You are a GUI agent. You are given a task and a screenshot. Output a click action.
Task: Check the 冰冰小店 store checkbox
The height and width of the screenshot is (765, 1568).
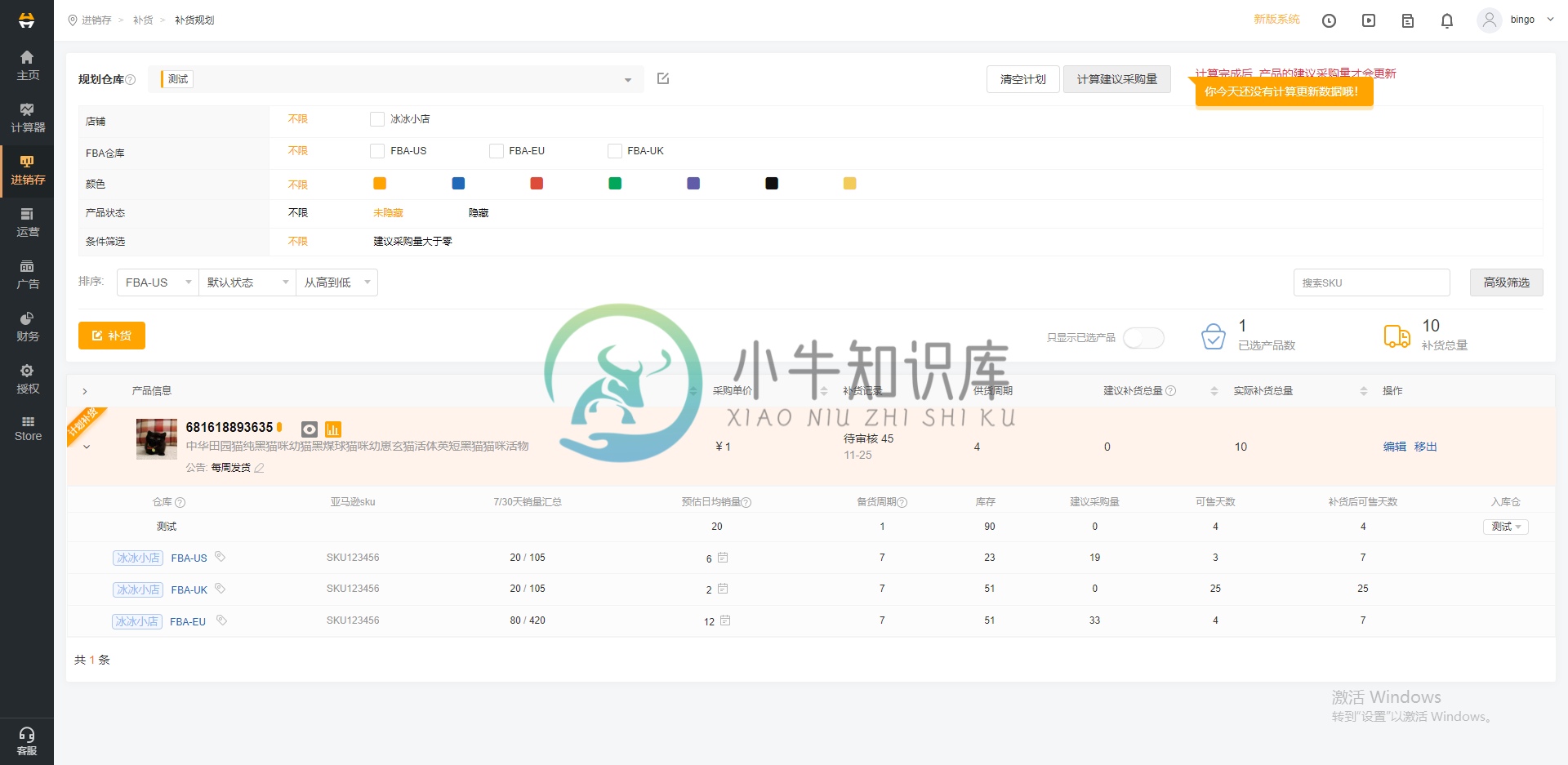[x=377, y=119]
